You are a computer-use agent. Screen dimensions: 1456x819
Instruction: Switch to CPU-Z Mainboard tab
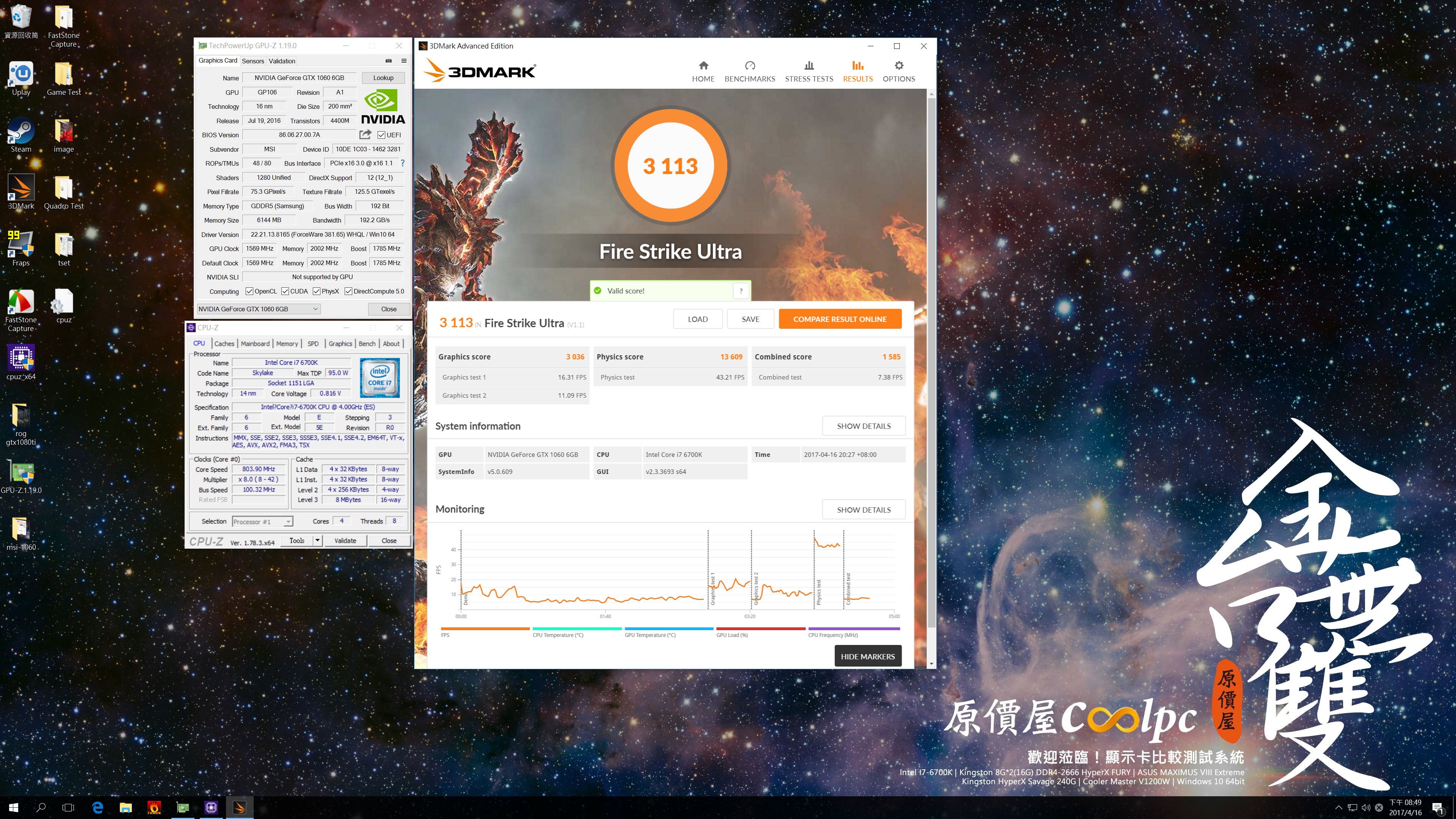(255, 344)
